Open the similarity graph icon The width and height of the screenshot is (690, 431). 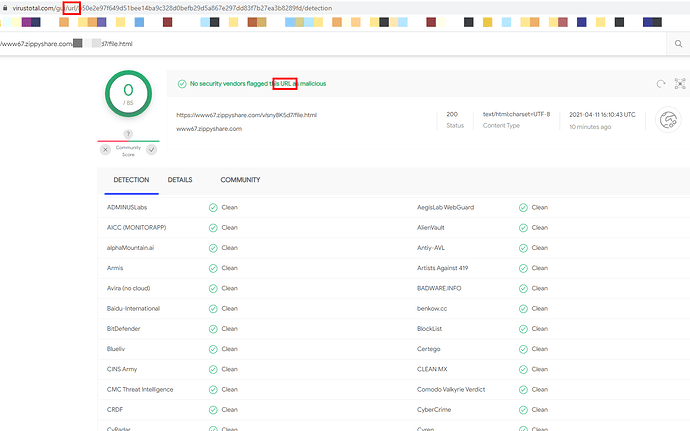pyautogui.click(x=680, y=84)
